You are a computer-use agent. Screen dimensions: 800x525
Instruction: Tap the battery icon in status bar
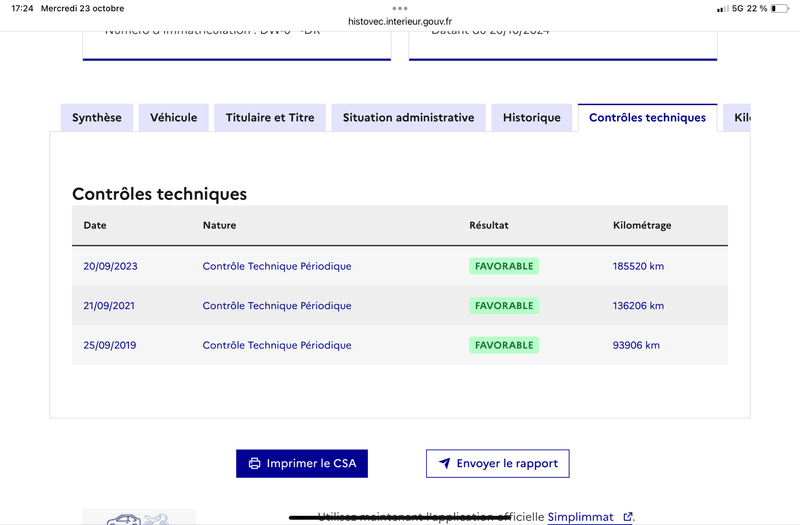click(780, 8)
